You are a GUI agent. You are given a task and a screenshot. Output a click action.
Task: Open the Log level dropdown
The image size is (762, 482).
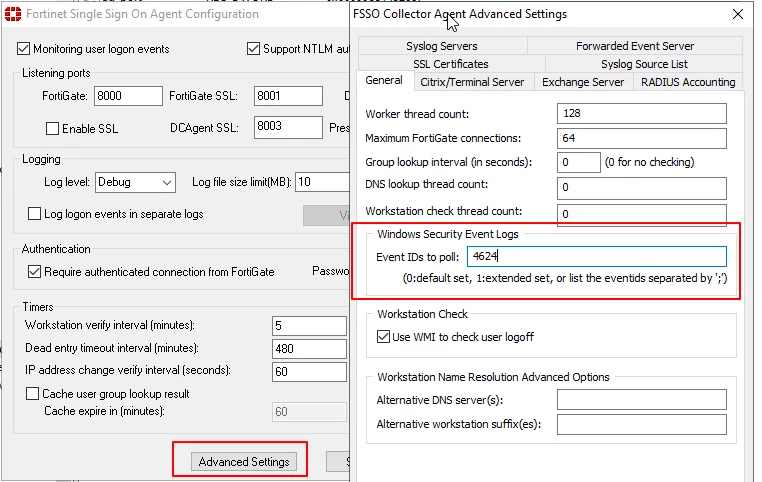coord(135,182)
